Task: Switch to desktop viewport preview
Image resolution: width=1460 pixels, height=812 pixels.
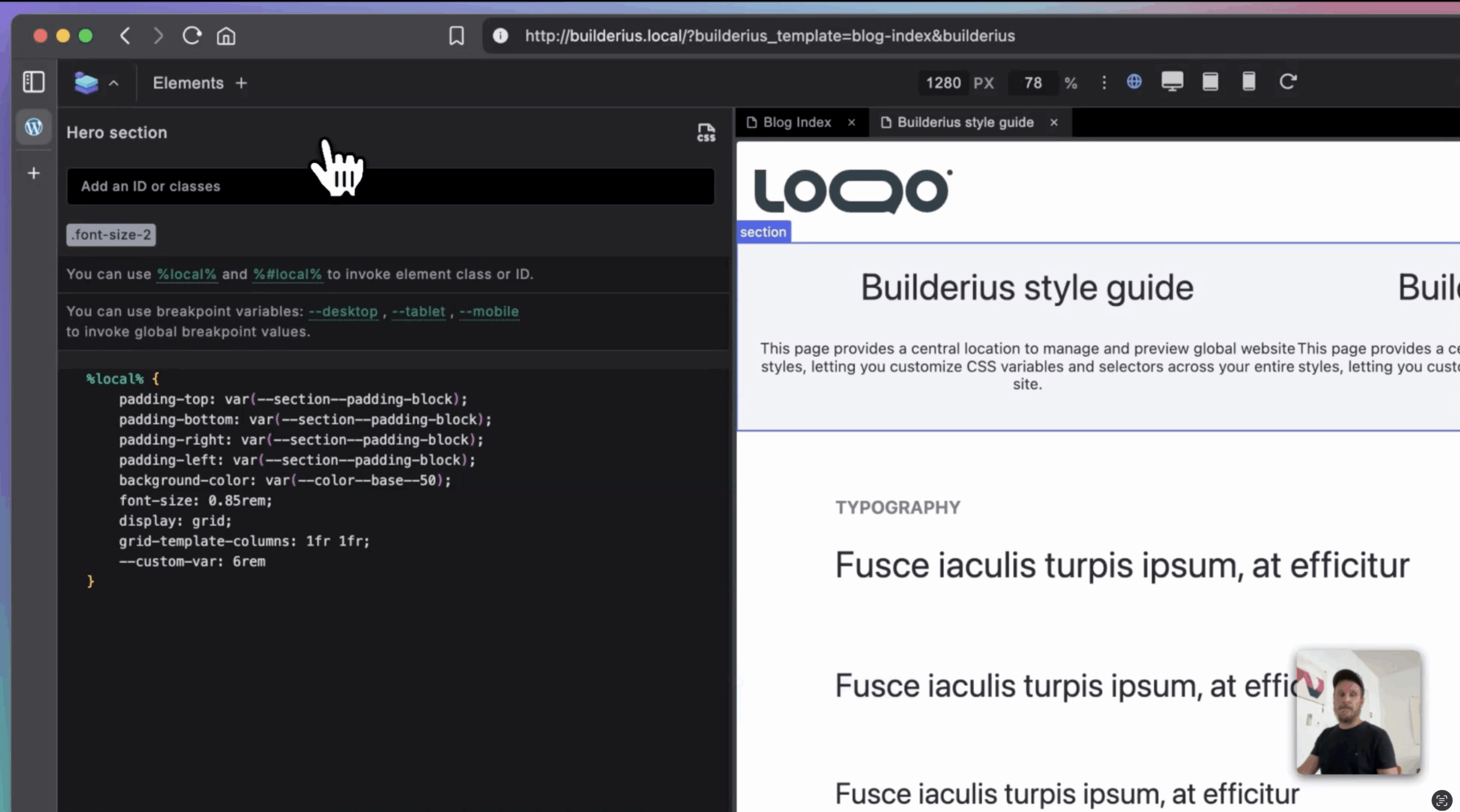Action: (x=1172, y=82)
